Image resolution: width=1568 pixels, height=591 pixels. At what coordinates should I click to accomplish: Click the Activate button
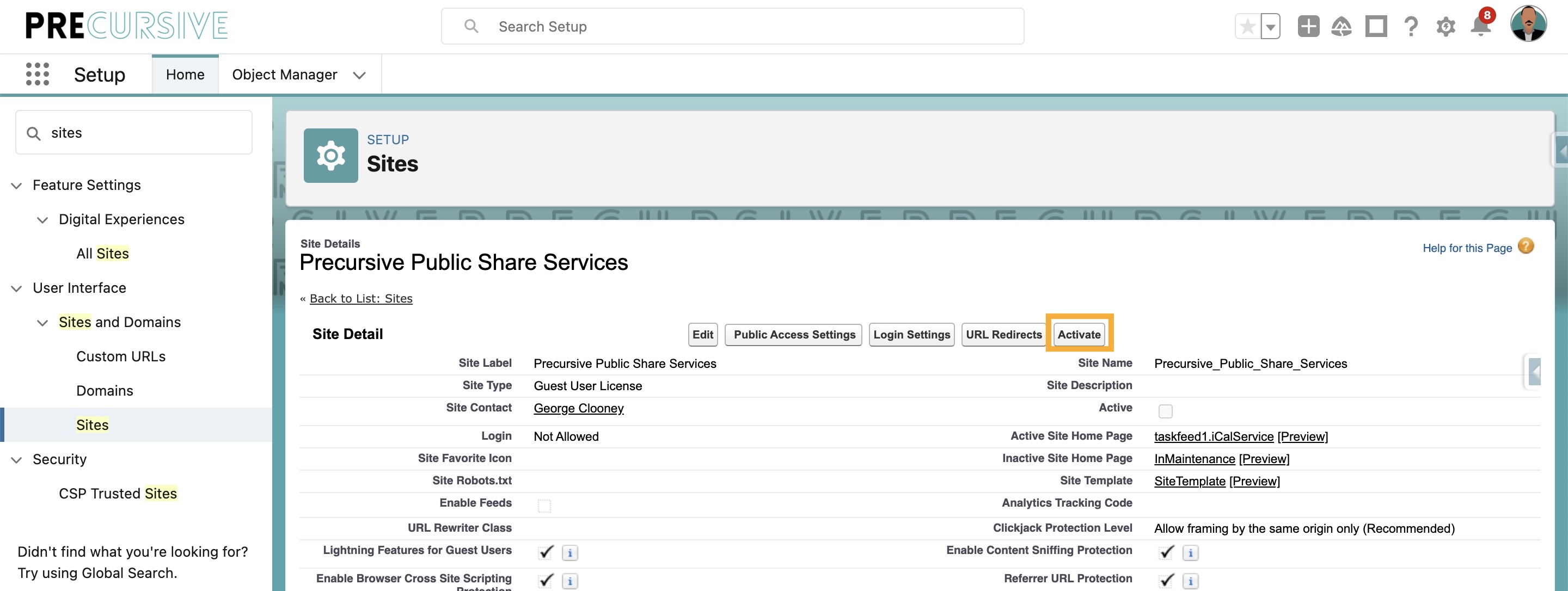click(x=1079, y=334)
